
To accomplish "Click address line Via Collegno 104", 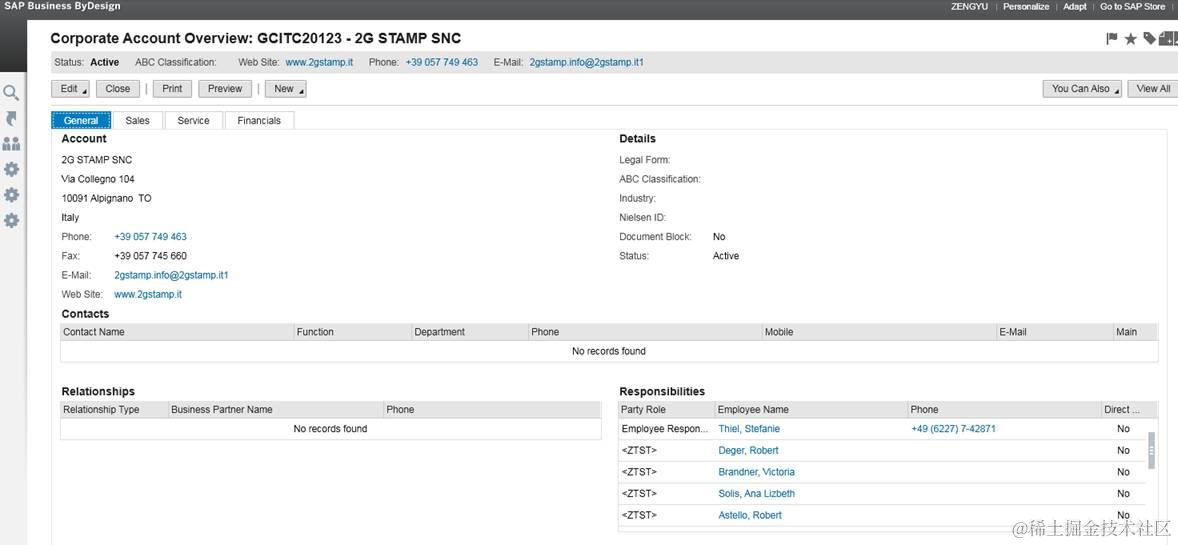I will [98, 179].
